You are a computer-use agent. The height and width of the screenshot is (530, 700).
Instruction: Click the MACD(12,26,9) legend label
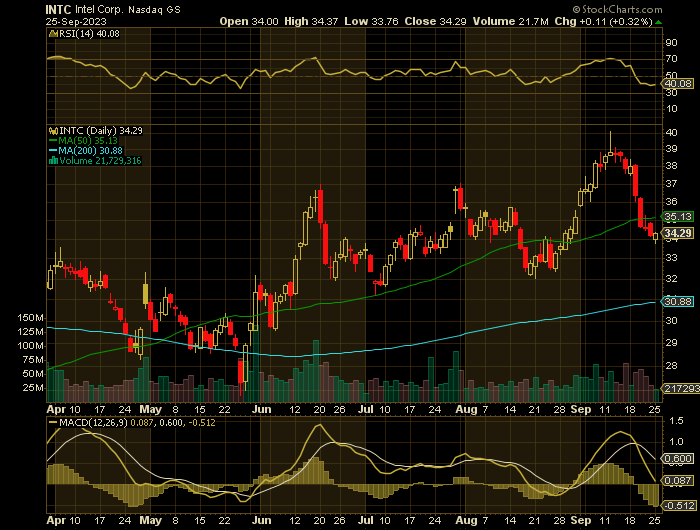pyautogui.click(x=93, y=422)
